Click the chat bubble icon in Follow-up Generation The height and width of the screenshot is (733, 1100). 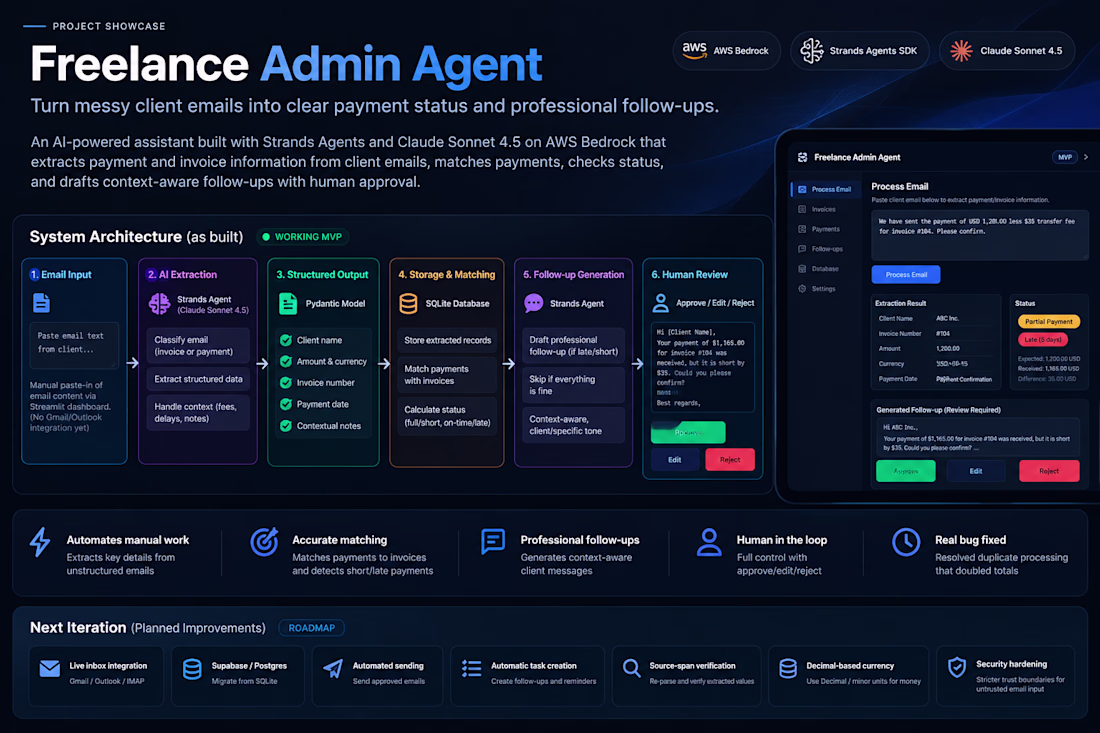click(x=534, y=303)
